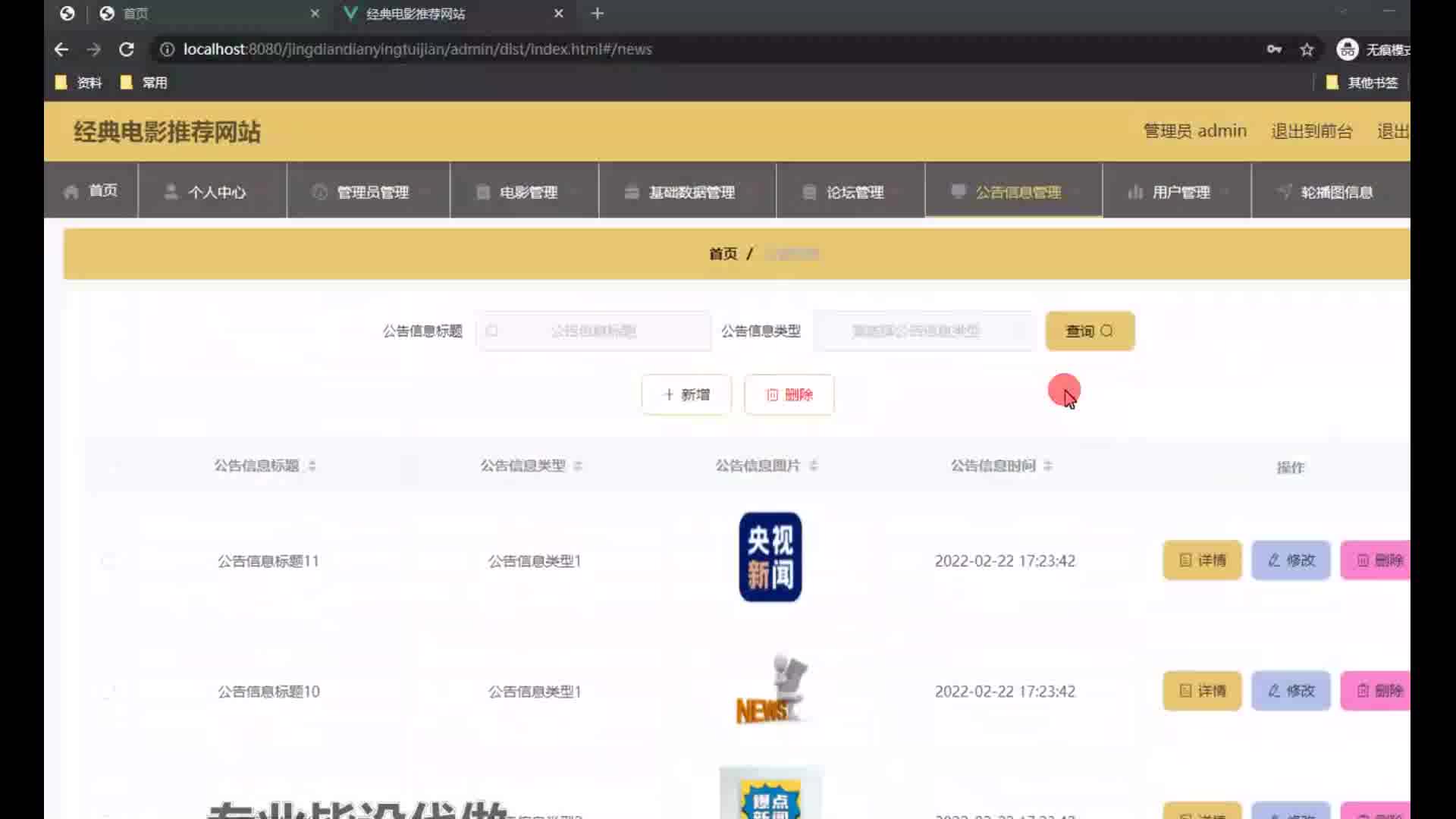This screenshot has height=819, width=1456.
Task: Click the 首页 breadcrumb link
Action: click(723, 253)
